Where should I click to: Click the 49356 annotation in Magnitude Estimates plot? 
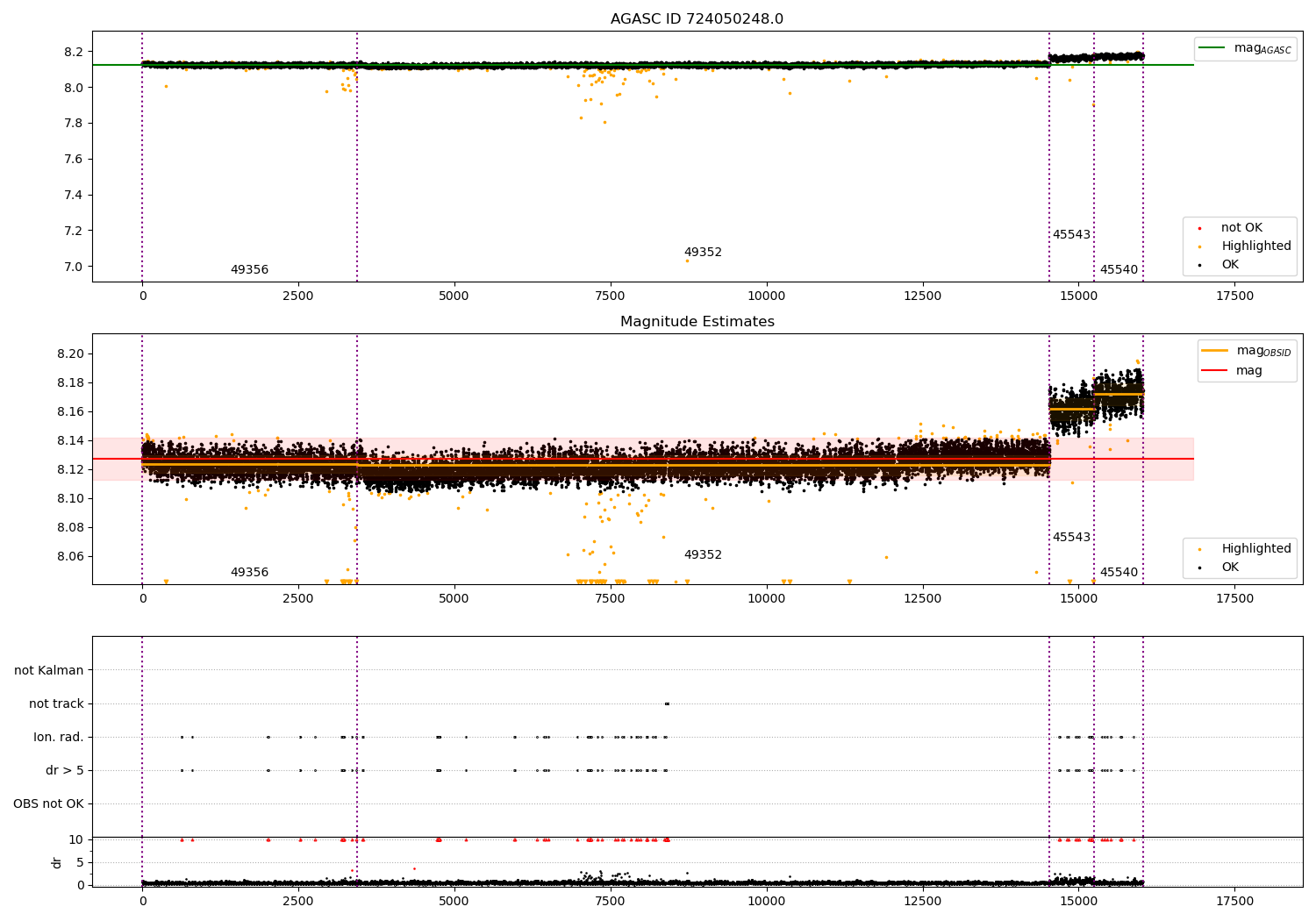tap(249, 573)
